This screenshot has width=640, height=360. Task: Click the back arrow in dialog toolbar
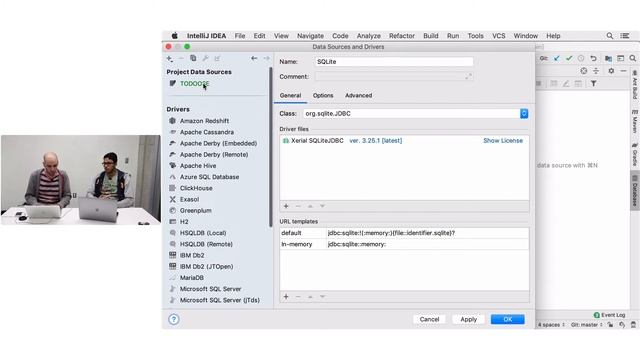click(x=254, y=58)
